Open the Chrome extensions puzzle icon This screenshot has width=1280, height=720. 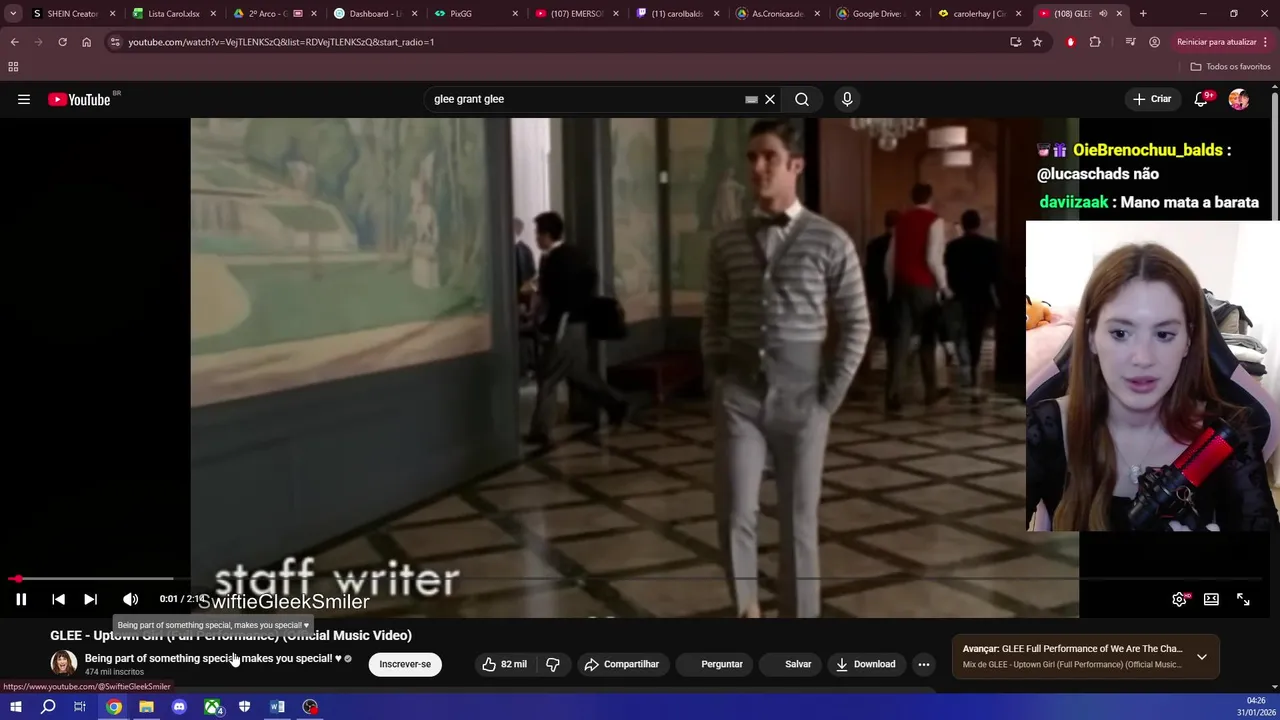click(1095, 42)
